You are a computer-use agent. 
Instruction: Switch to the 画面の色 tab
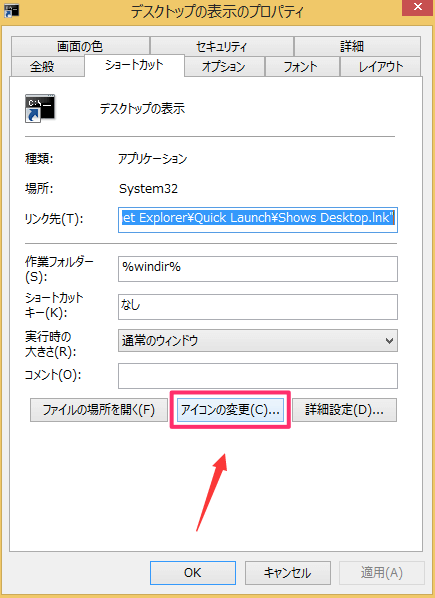point(80,47)
